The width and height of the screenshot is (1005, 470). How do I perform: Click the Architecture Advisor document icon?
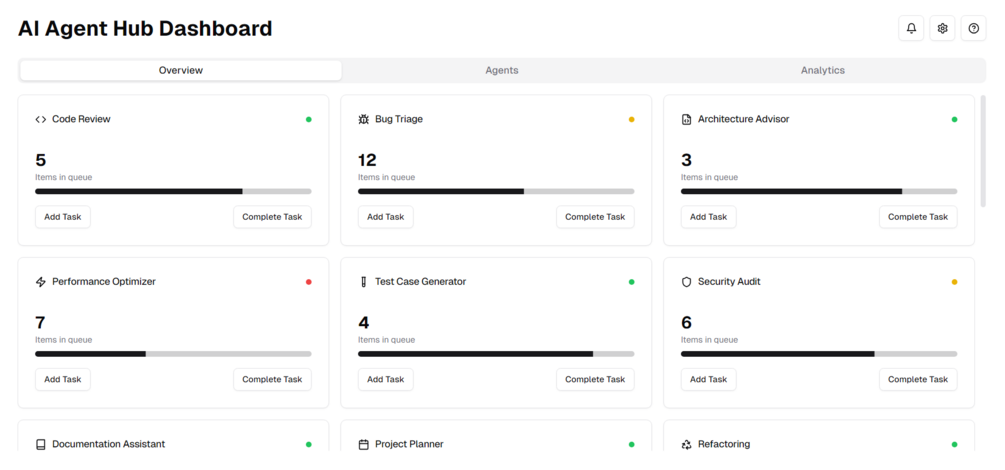coord(687,119)
